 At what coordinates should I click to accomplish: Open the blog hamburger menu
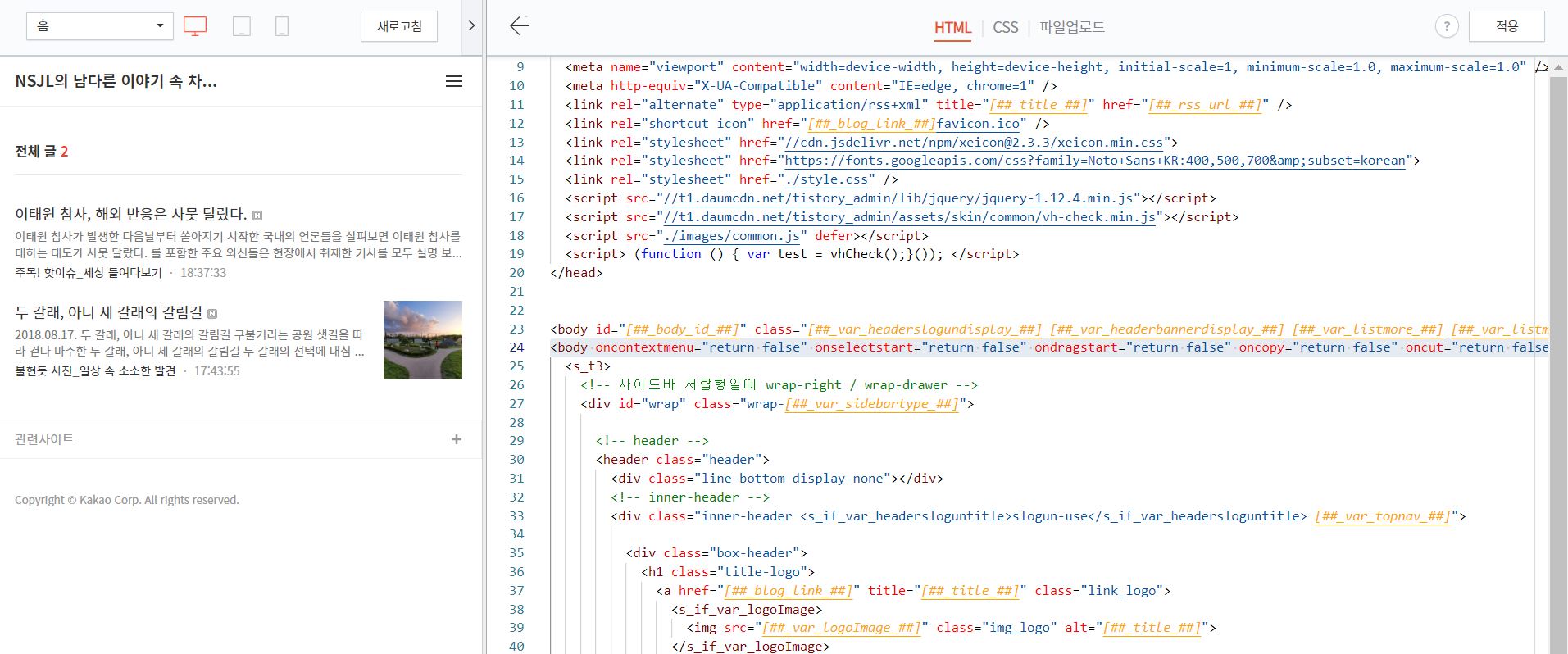pos(453,81)
